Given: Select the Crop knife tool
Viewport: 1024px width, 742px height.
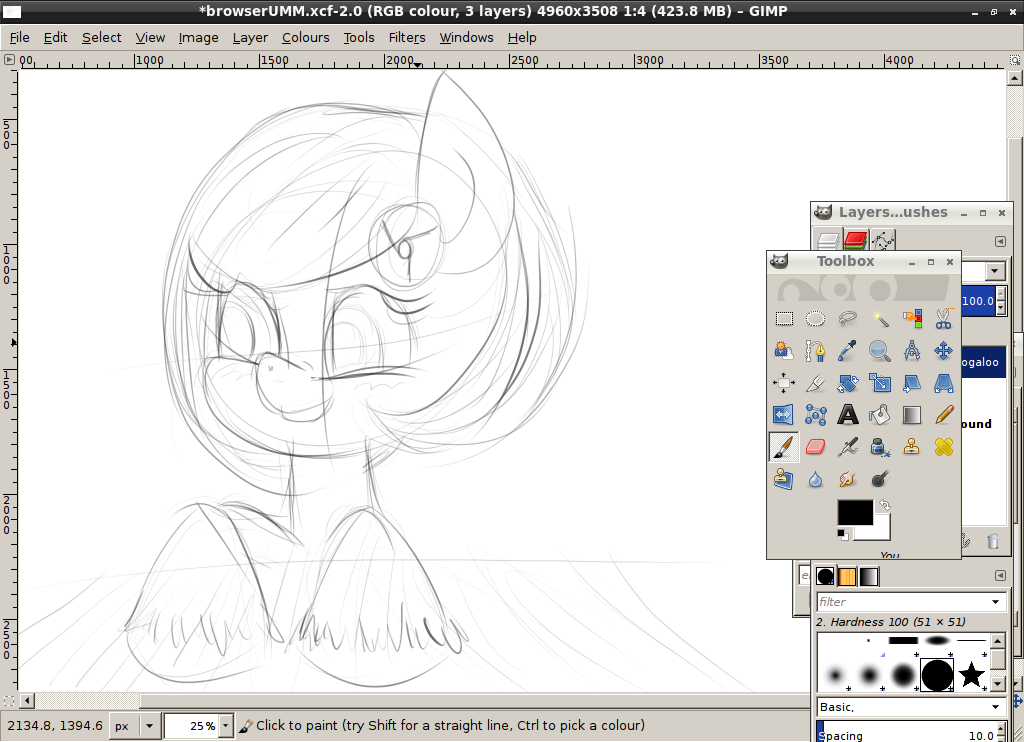Looking at the screenshot, I should click(815, 383).
